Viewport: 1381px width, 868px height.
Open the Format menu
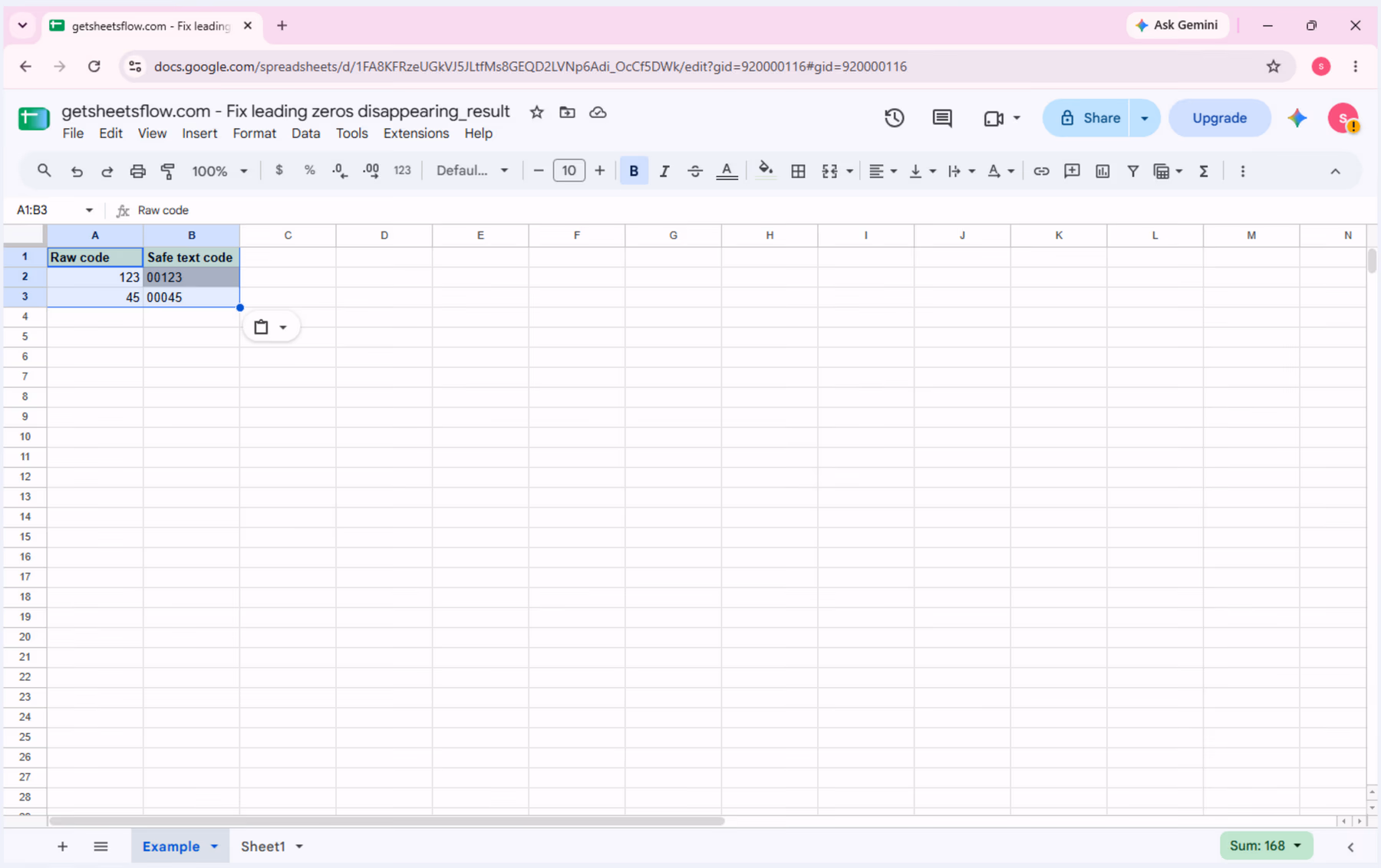(x=254, y=133)
